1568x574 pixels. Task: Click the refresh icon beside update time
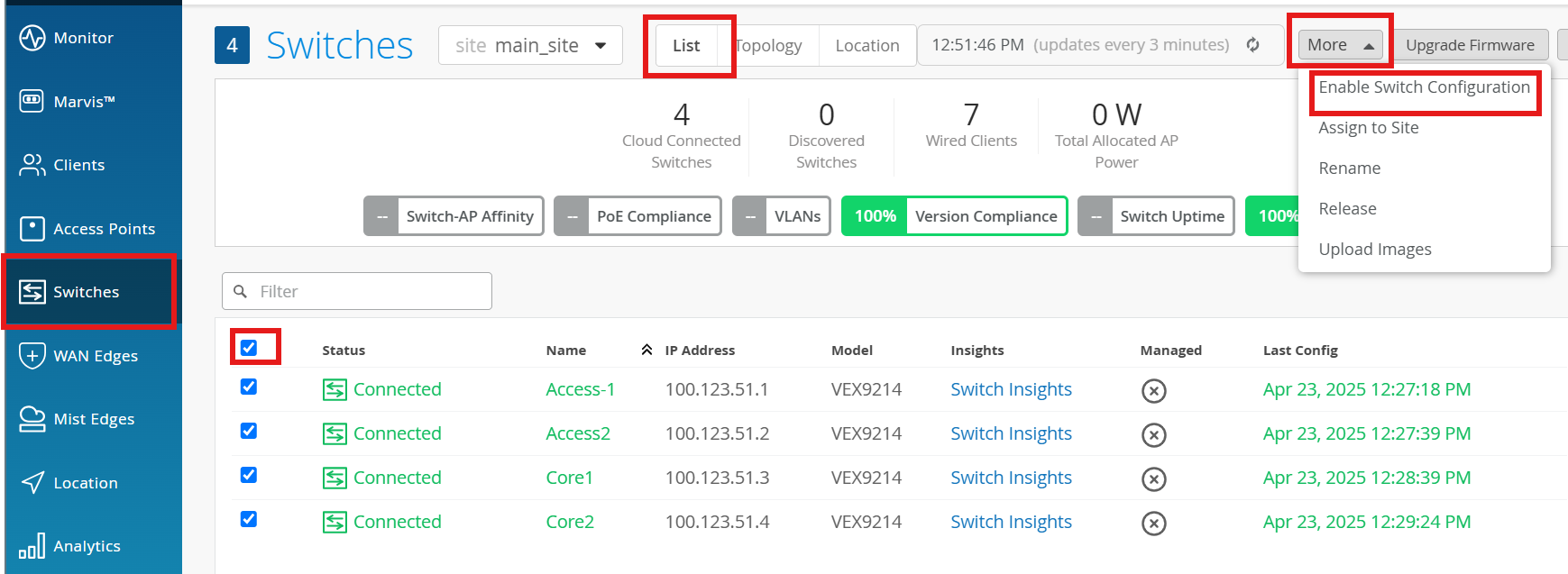1252,45
